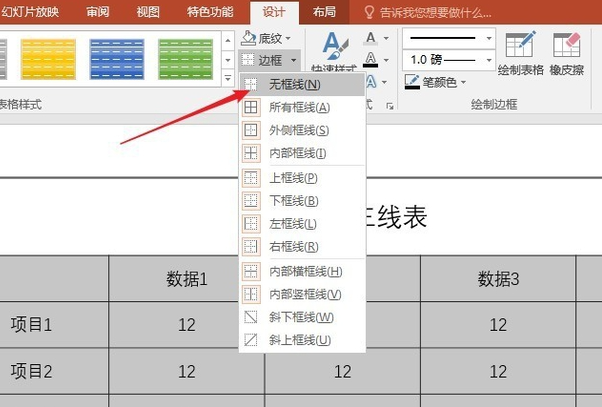Image resolution: width=602 pixels, height=407 pixels.
Task: Open the Slide Show (幻灯片放映) tab
Action: point(30,12)
